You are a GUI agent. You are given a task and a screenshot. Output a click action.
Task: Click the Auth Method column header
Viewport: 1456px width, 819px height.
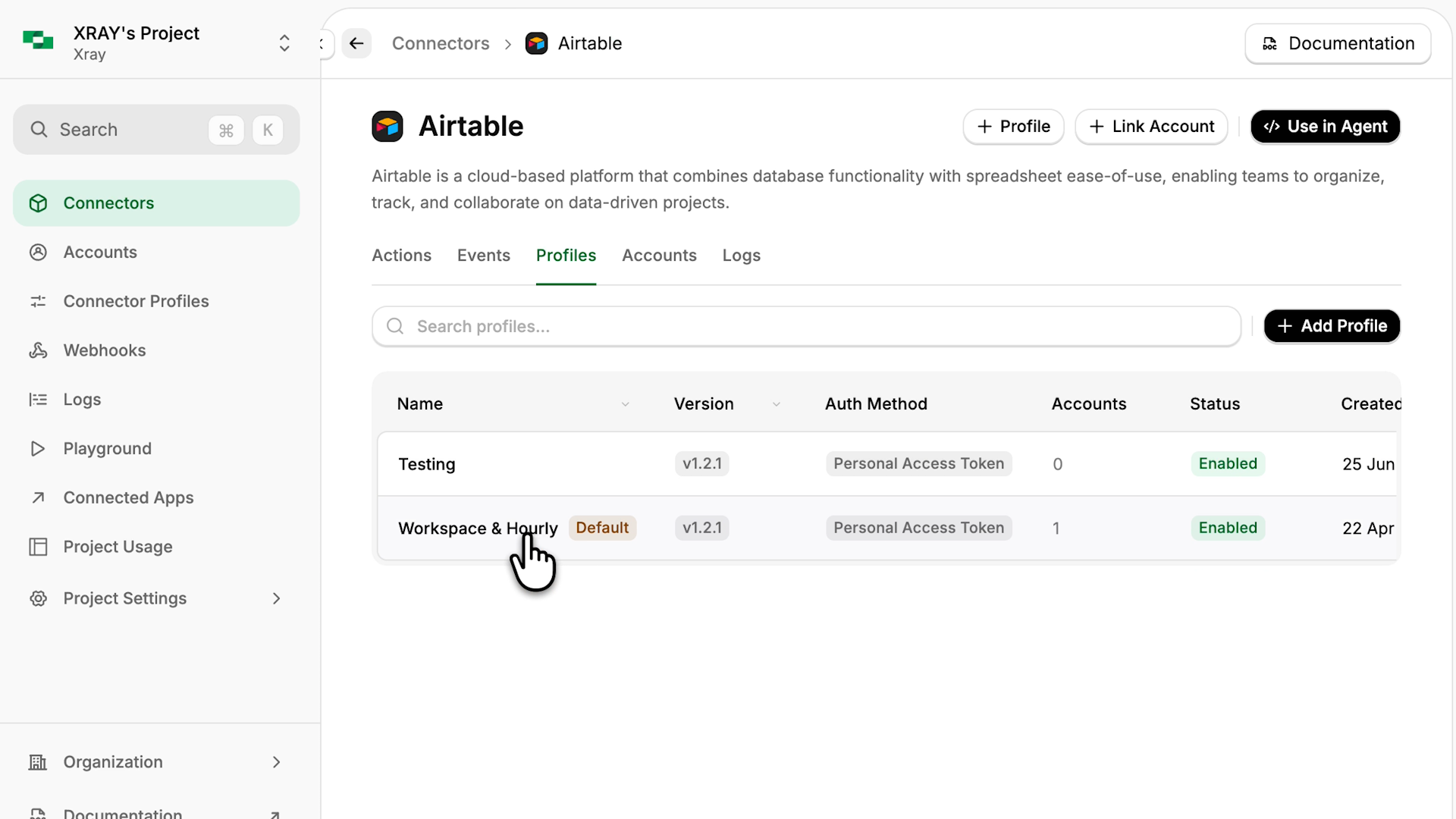click(876, 404)
